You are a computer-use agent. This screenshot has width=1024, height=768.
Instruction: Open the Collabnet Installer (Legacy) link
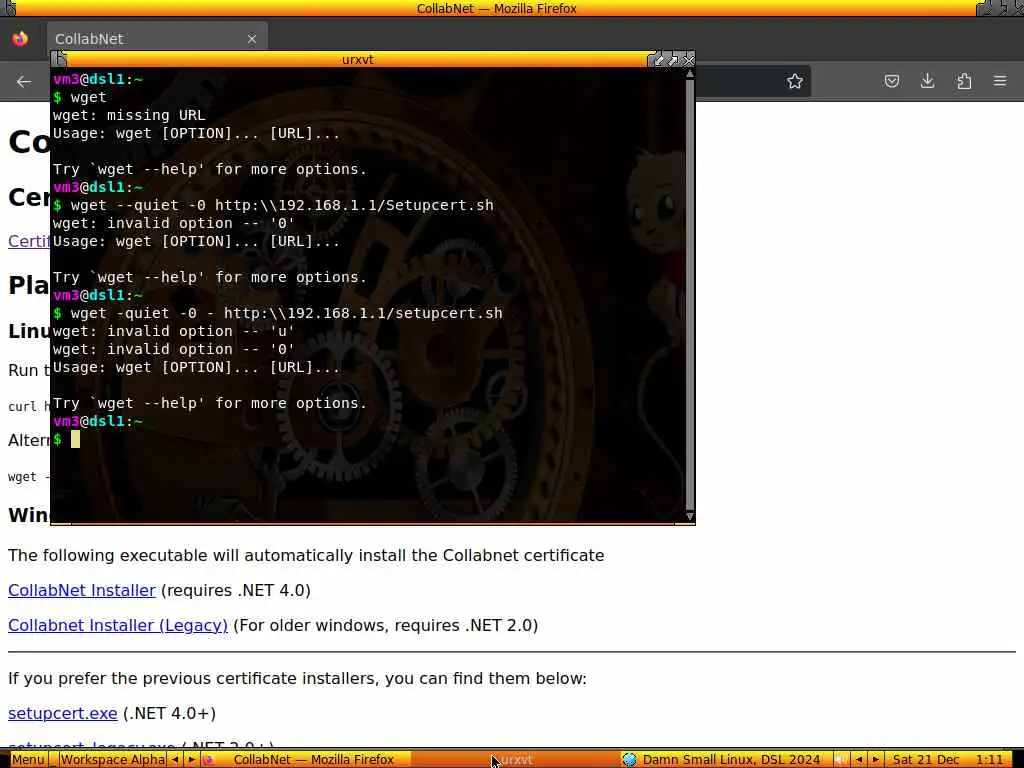(x=118, y=626)
